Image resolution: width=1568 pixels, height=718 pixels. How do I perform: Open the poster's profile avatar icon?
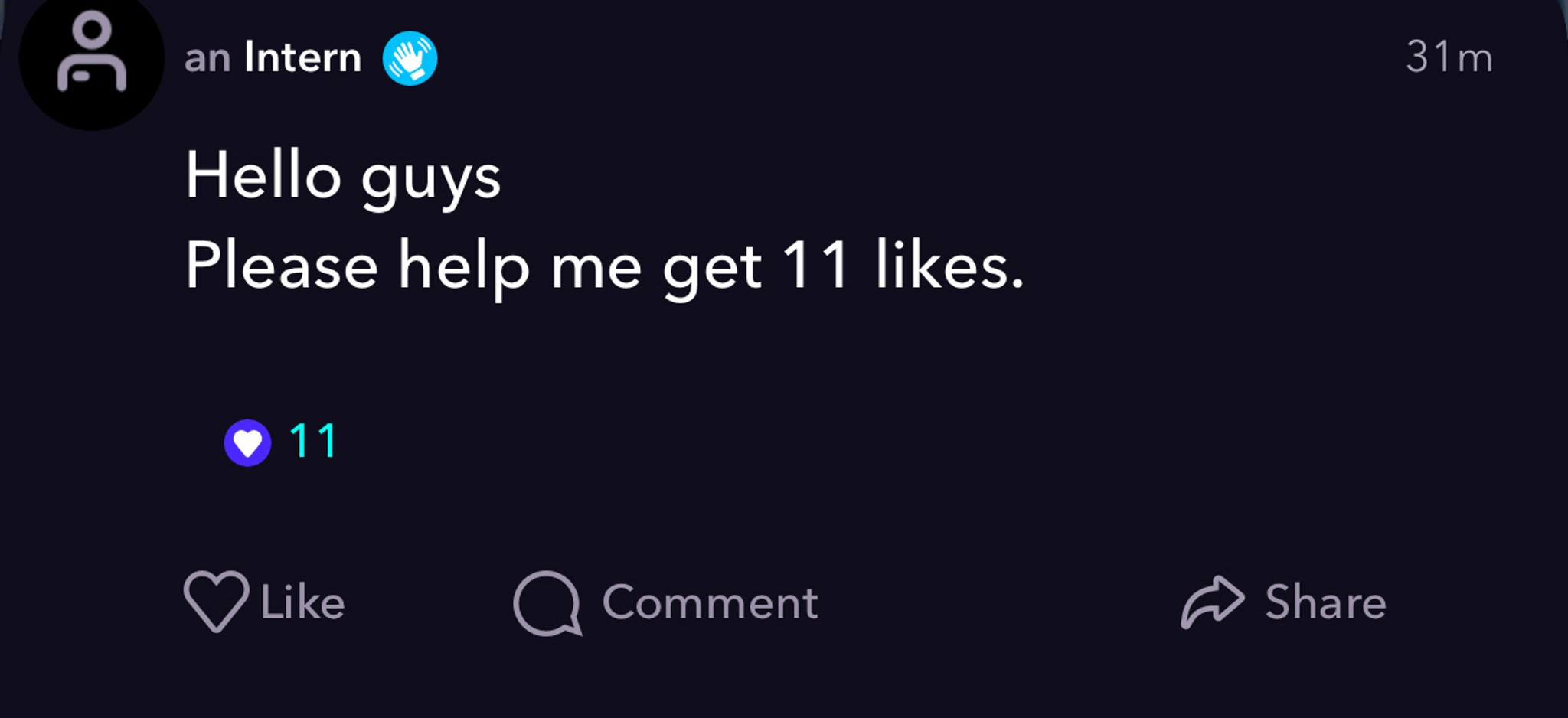(91, 57)
